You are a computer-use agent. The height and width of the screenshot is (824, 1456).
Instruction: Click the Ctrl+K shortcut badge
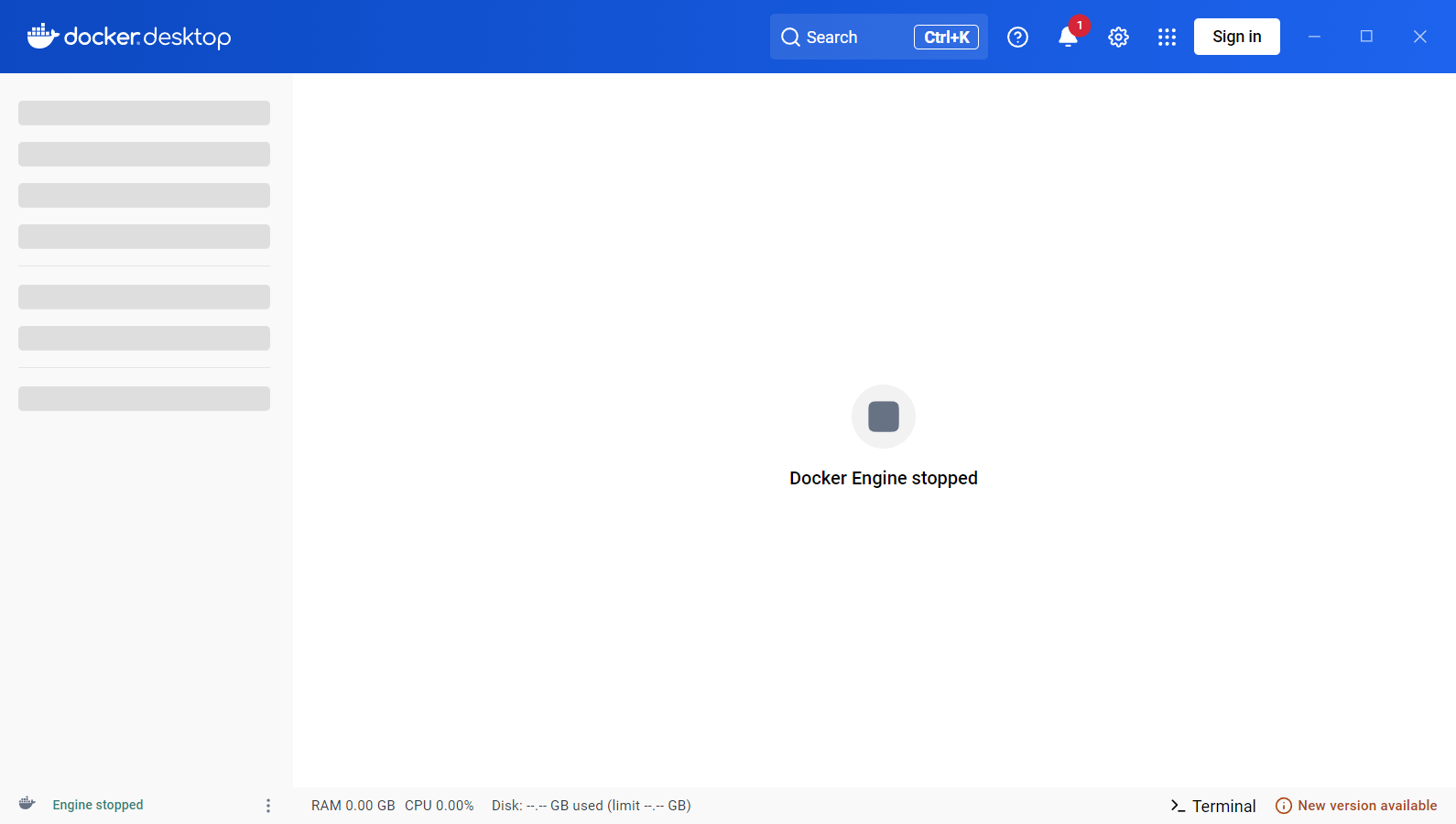(946, 37)
